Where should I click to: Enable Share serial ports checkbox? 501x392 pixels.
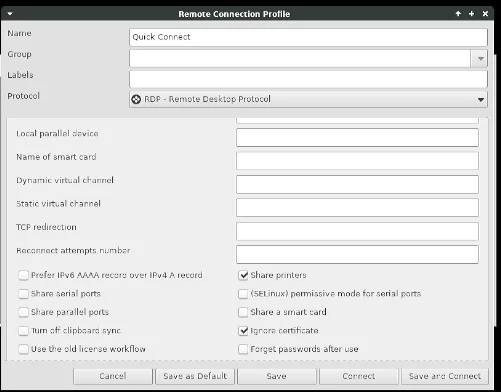pos(23,294)
